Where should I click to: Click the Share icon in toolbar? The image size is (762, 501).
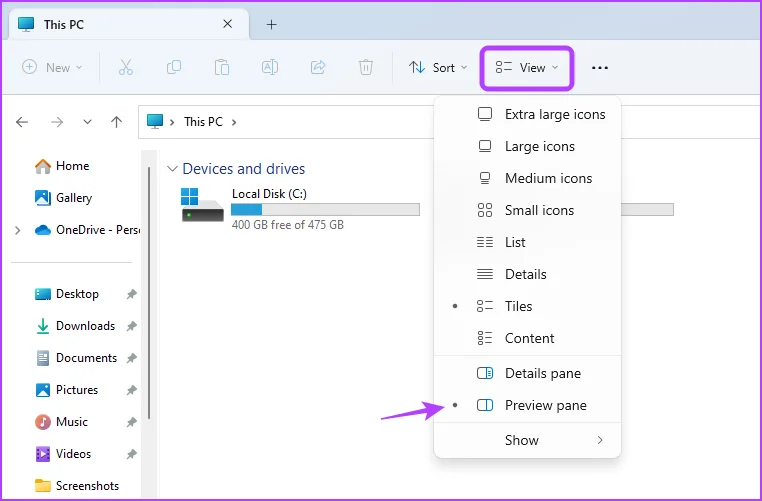pyautogui.click(x=318, y=68)
